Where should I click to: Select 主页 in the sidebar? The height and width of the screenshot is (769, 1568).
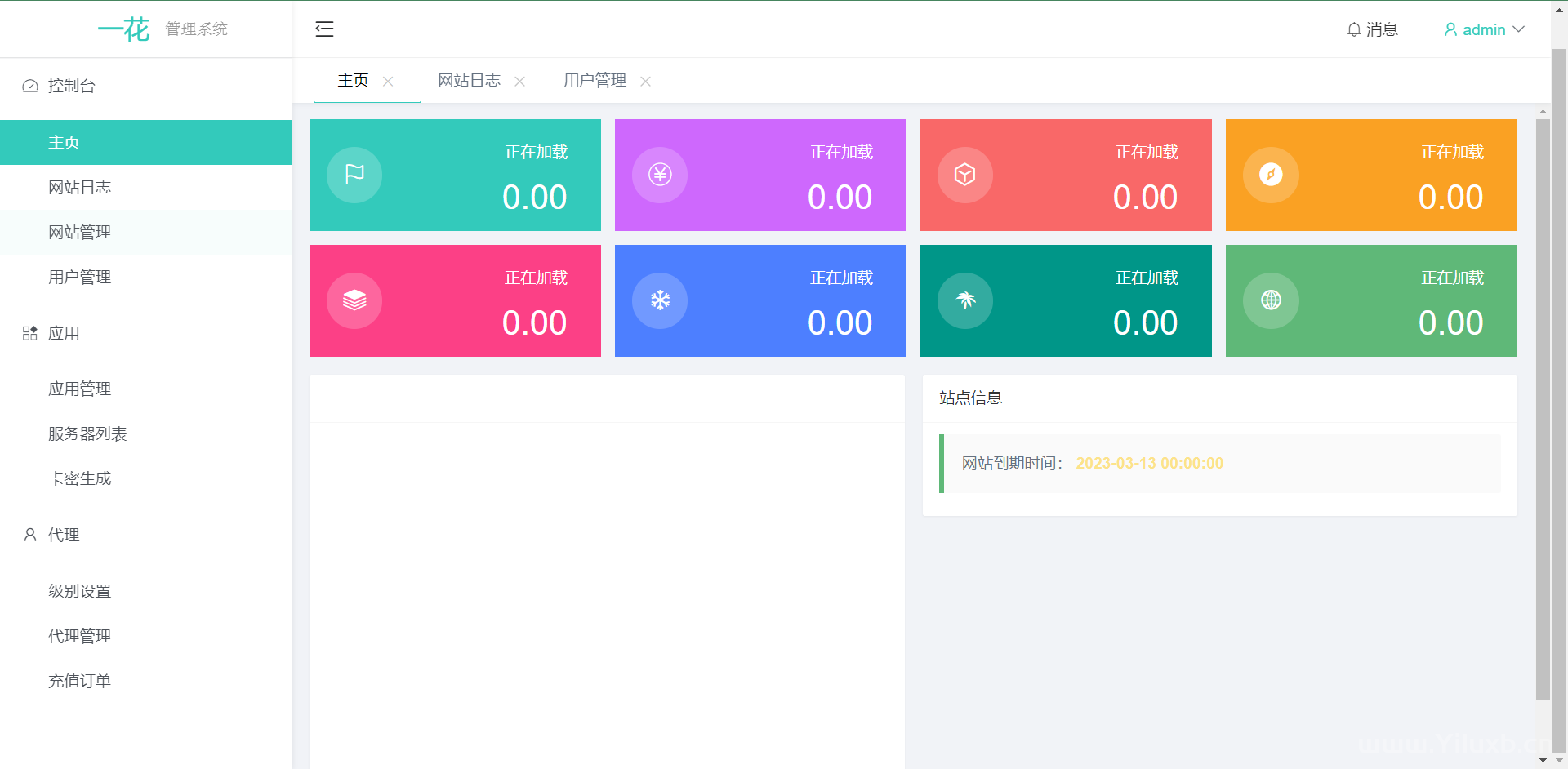(146, 142)
